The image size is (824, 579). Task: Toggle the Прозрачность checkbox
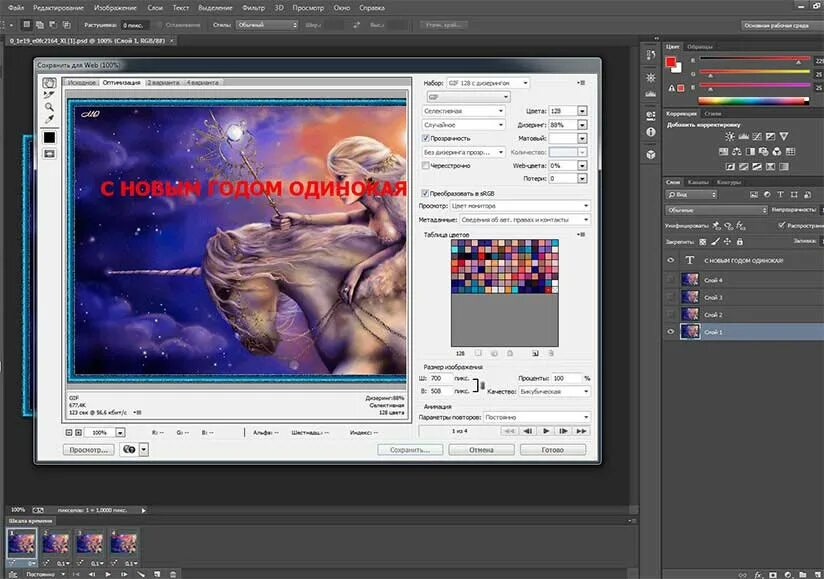click(x=426, y=138)
